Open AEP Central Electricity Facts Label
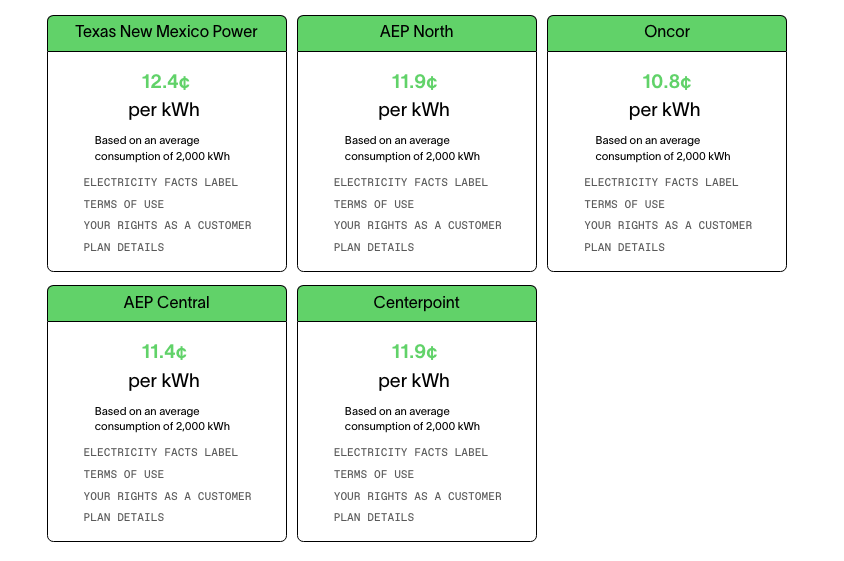Viewport: 844px width, 561px height. coord(160,453)
